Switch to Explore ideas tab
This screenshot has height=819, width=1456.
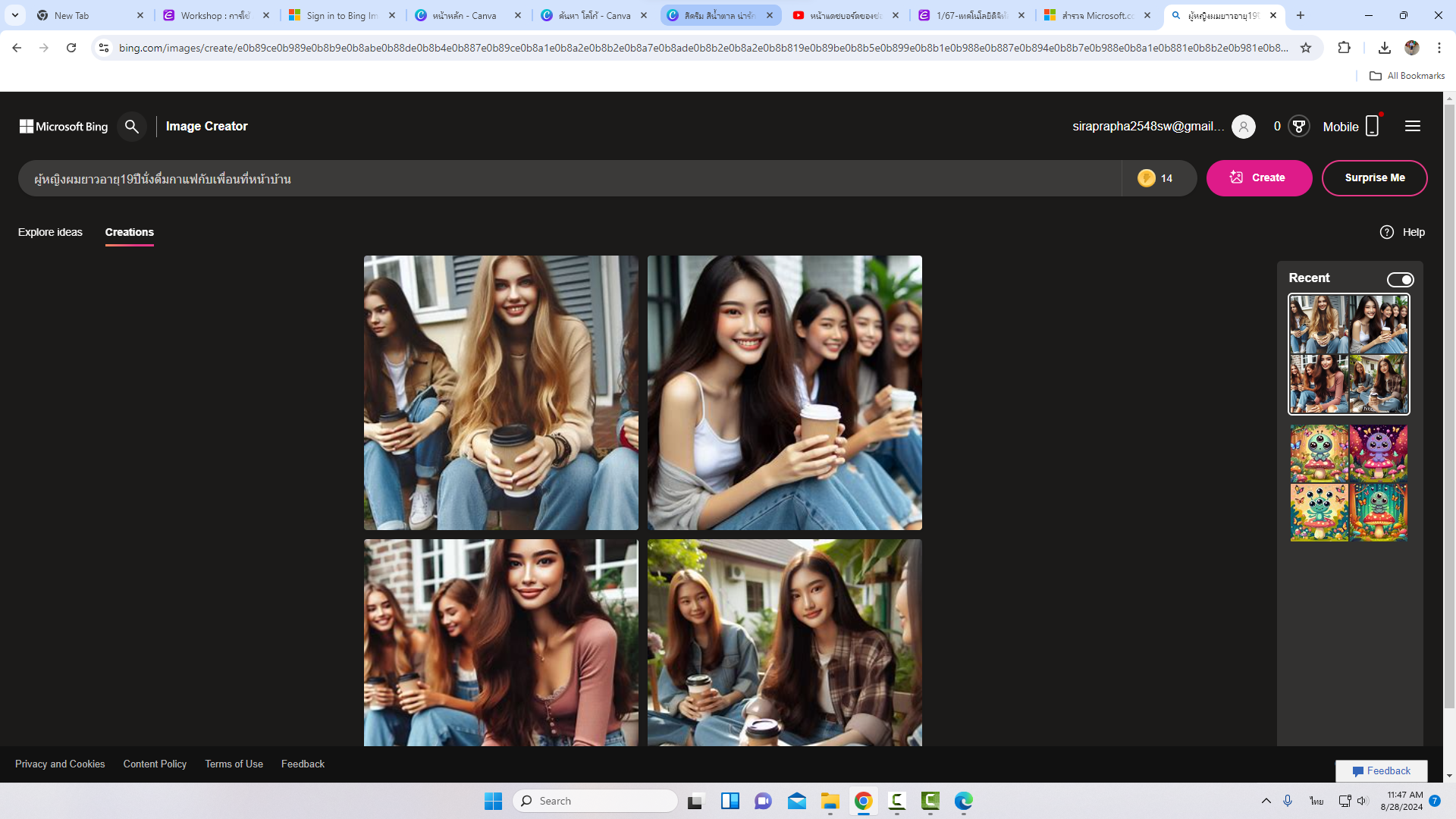(50, 232)
